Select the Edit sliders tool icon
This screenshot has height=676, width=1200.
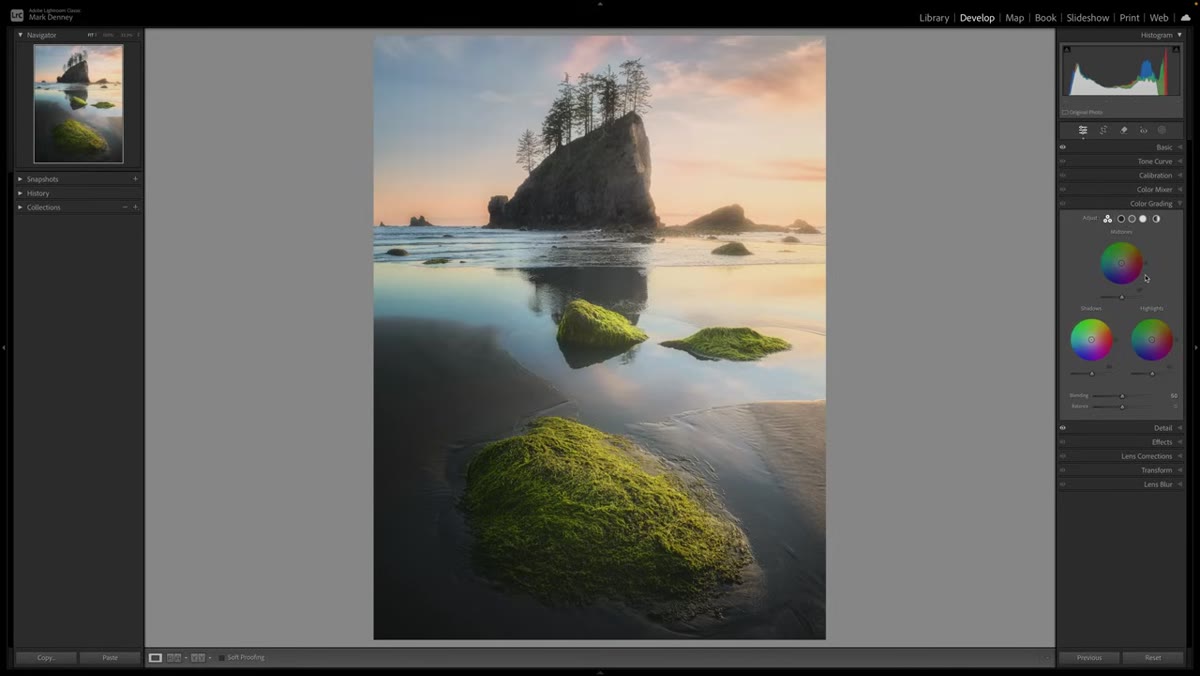tap(1082, 130)
